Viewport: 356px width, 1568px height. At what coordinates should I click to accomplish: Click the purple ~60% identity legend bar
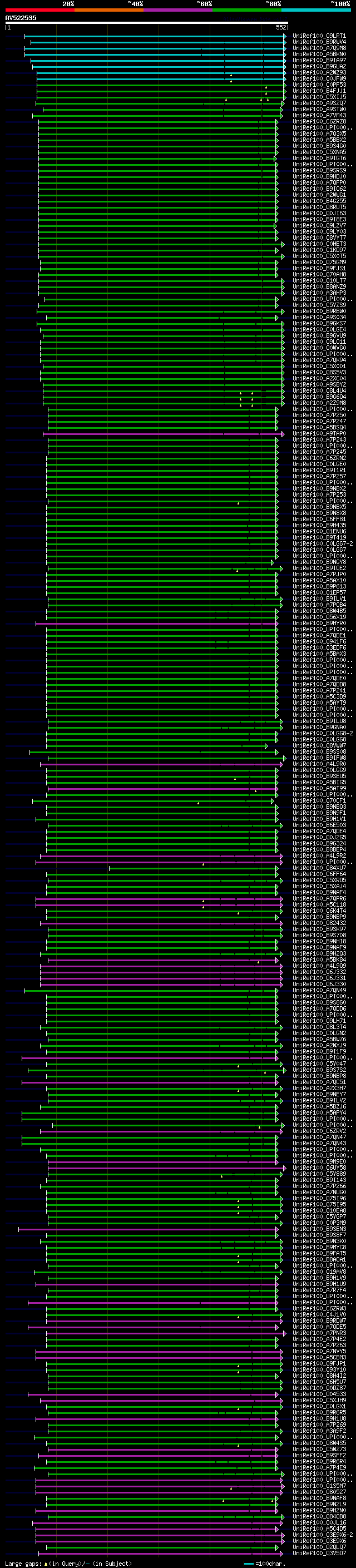(179, 10)
